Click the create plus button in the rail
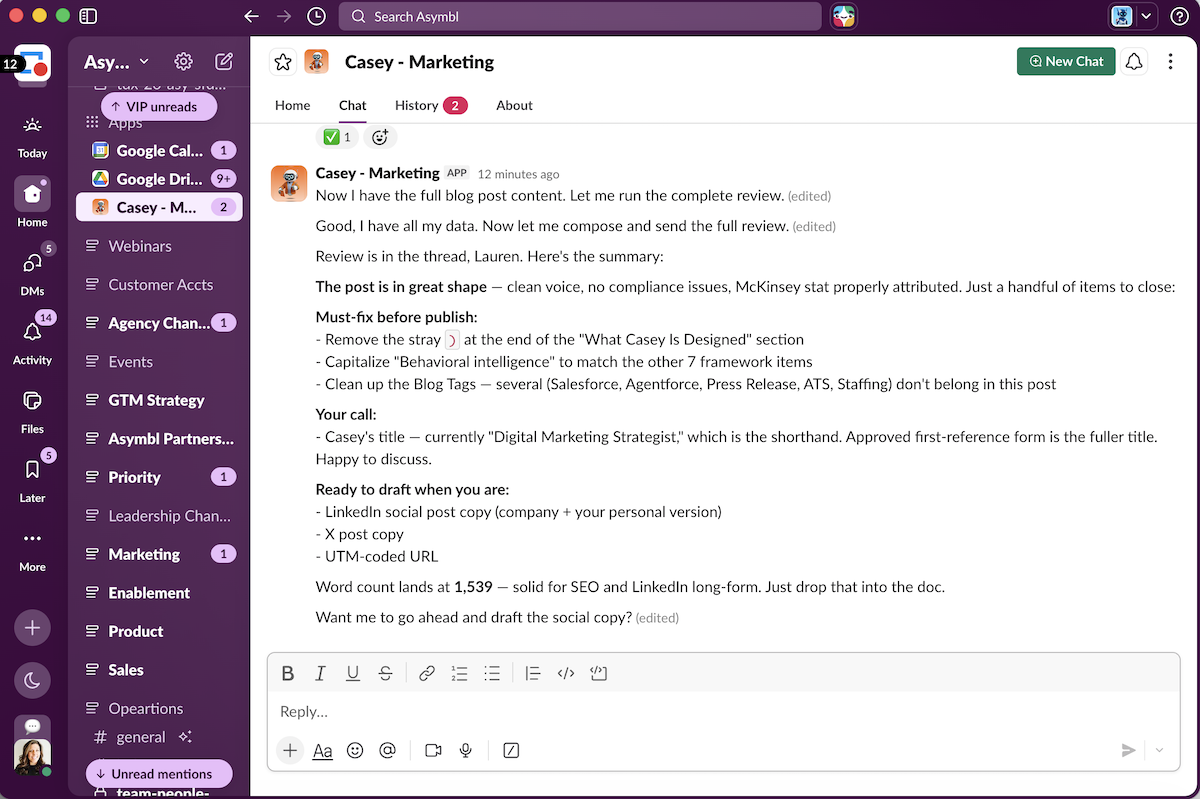Screen dimensions: 1200x799 click(32, 628)
